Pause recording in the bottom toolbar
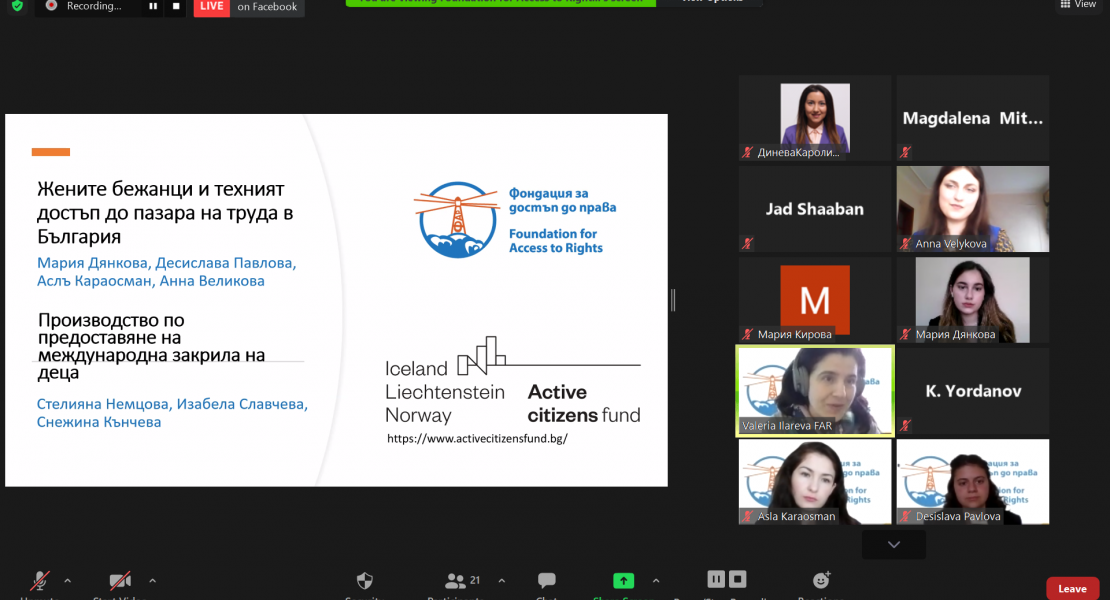This screenshot has height=600, width=1110. click(716, 579)
